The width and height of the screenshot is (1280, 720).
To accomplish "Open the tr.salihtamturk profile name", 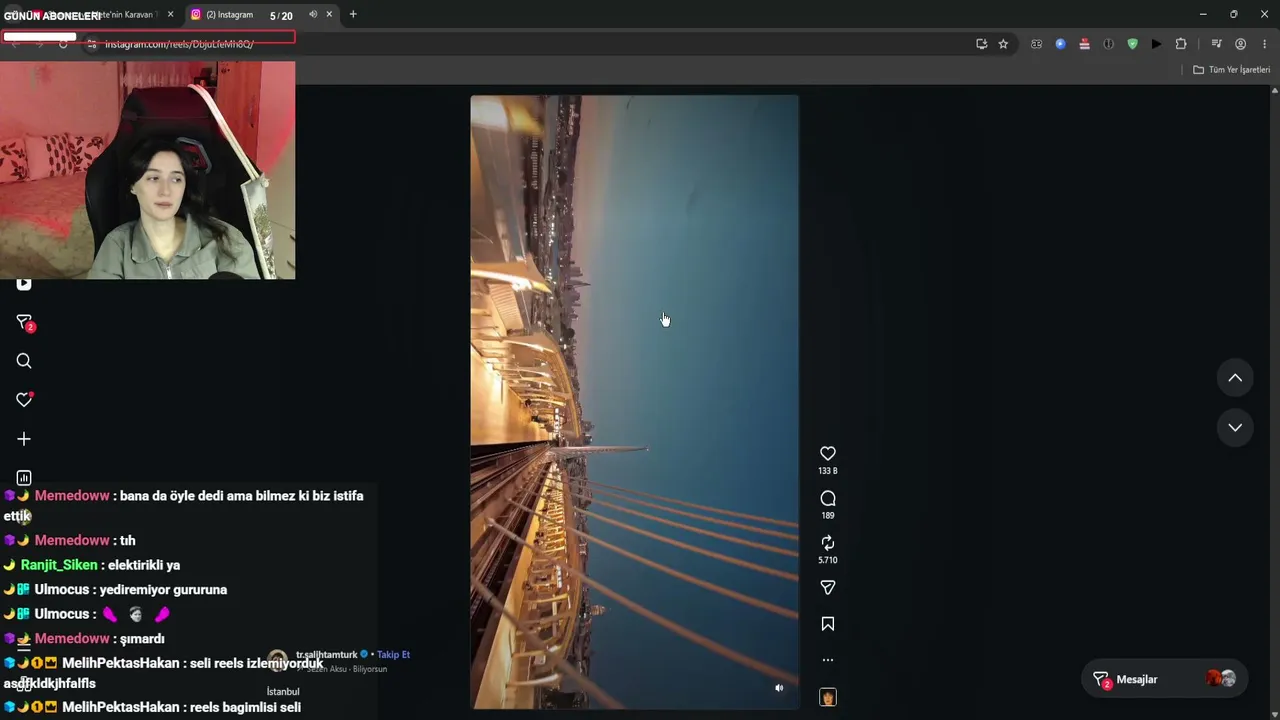I will (326, 655).
